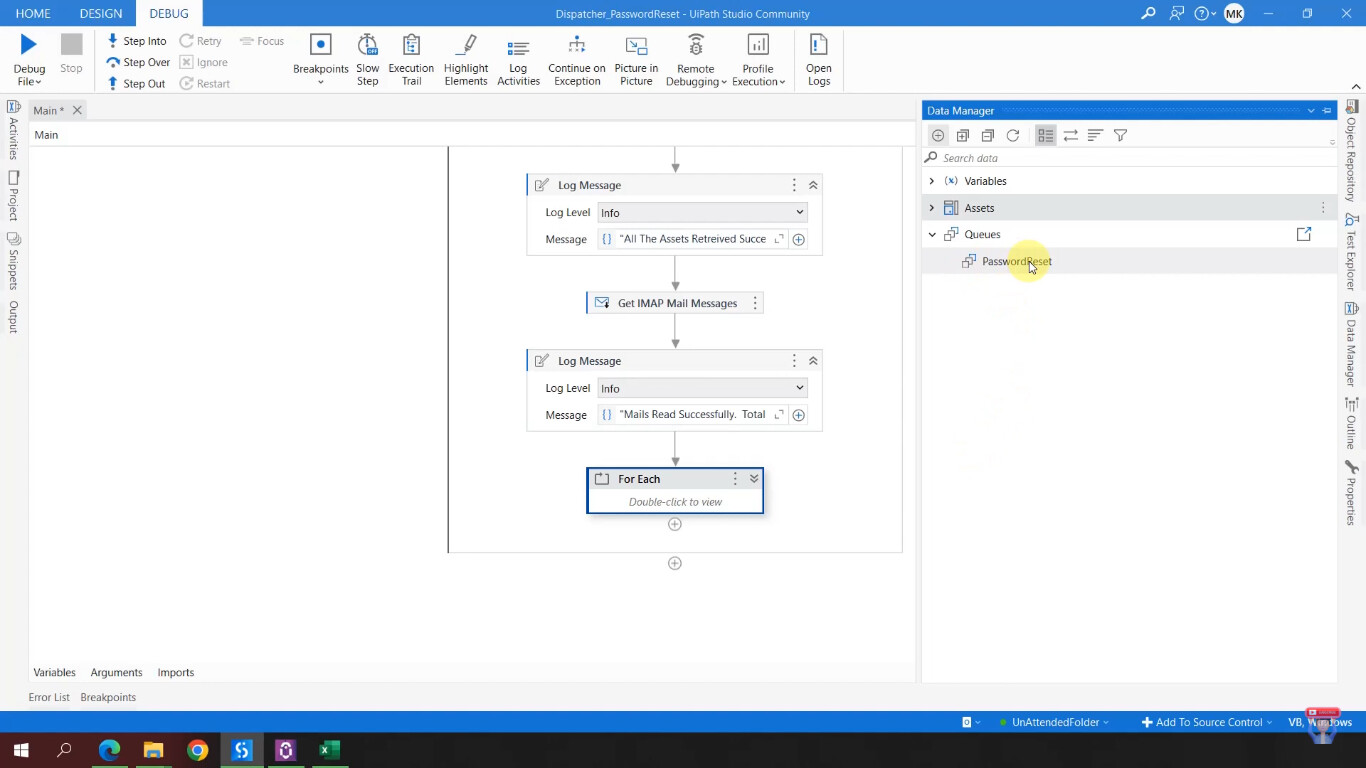Click Add To Source Control in status bar
This screenshot has width=1366, height=768.
point(1205,721)
